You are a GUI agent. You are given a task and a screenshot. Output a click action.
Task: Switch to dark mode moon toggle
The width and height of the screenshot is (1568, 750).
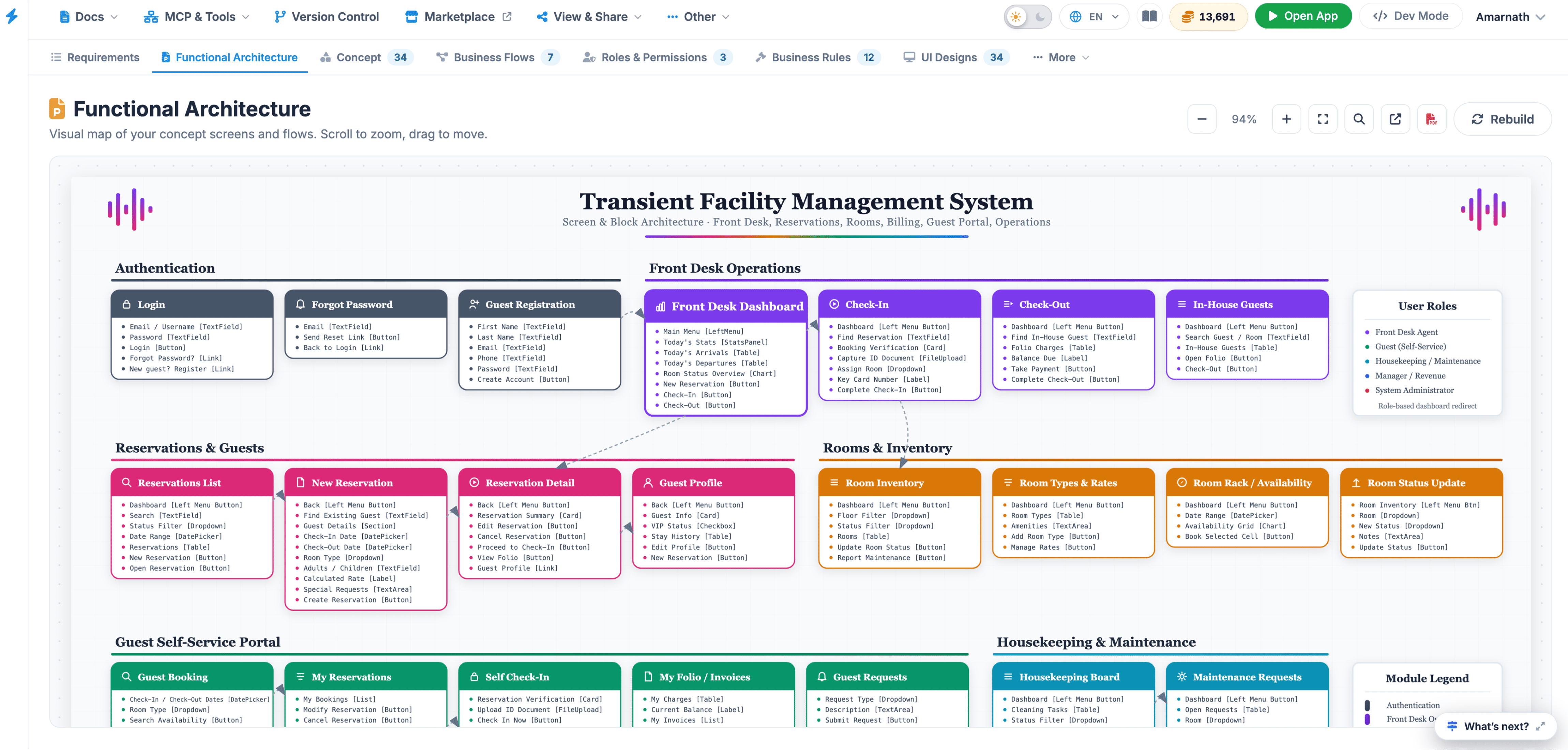[1040, 17]
